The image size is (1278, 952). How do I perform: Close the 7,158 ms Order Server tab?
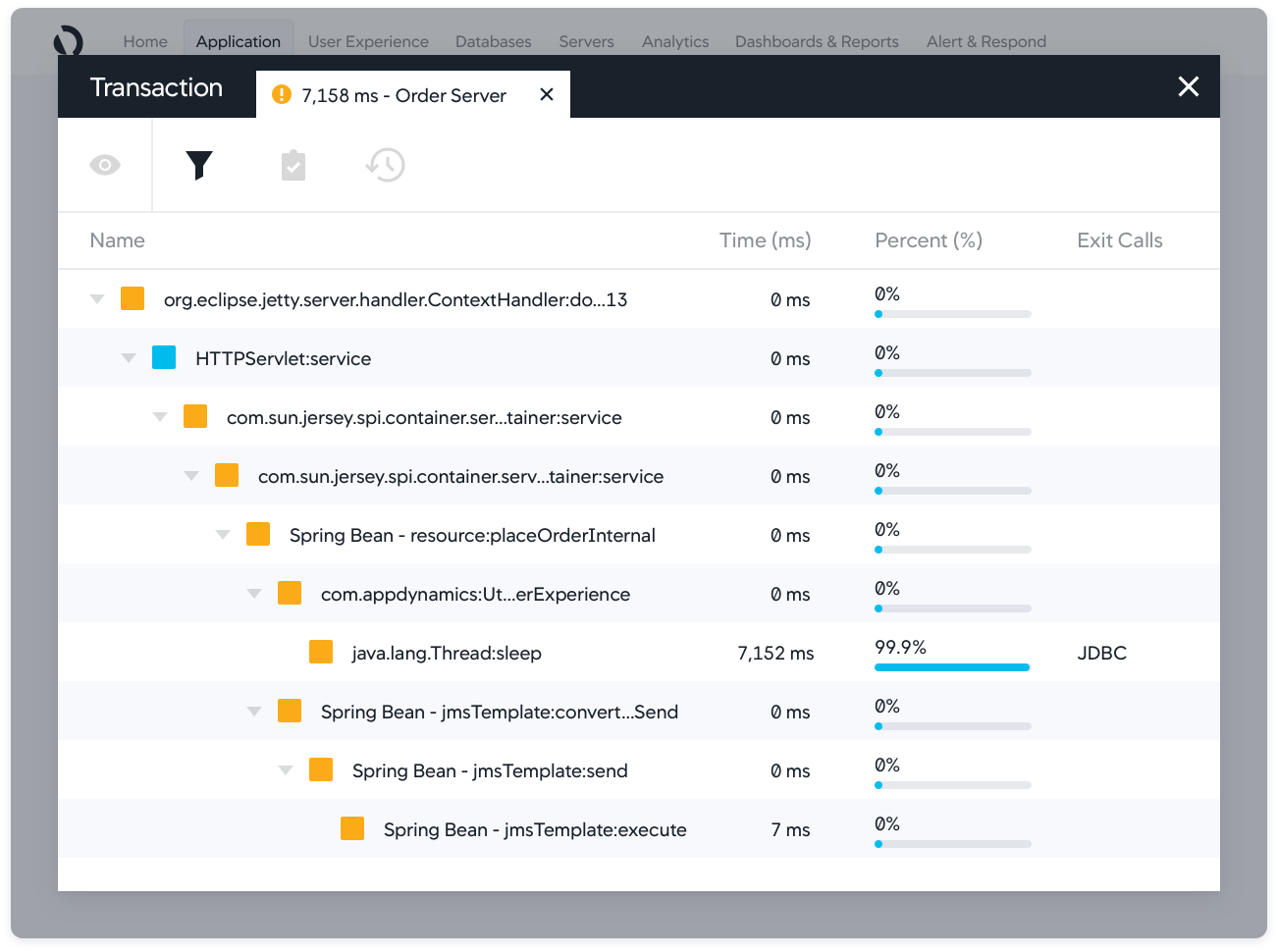tap(547, 94)
